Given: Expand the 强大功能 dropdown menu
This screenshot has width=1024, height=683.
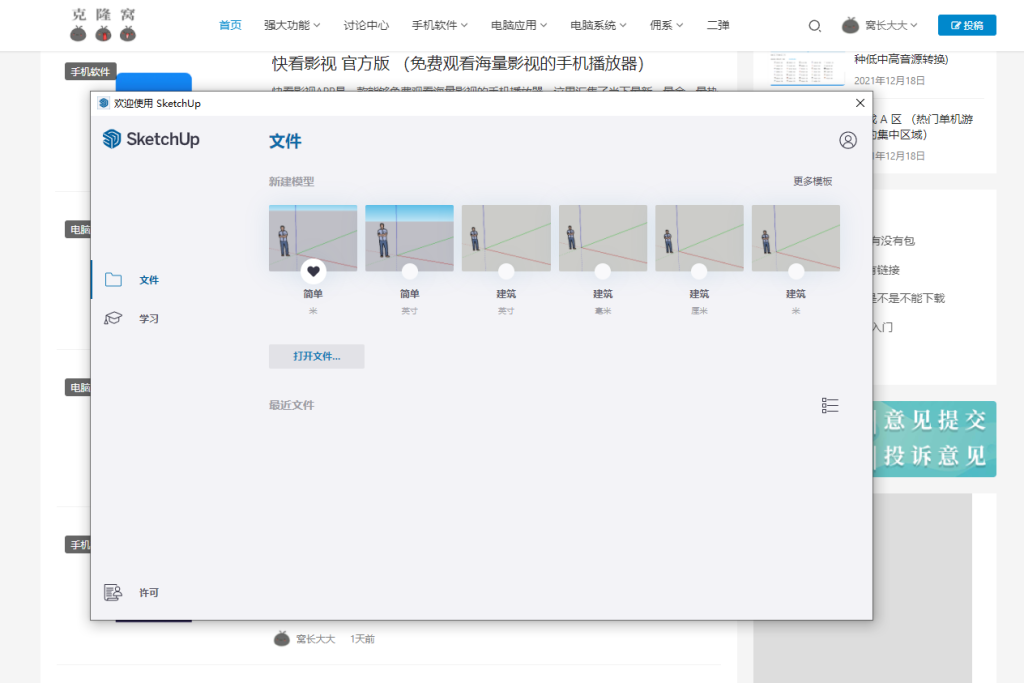Looking at the screenshot, I should [292, 25].
